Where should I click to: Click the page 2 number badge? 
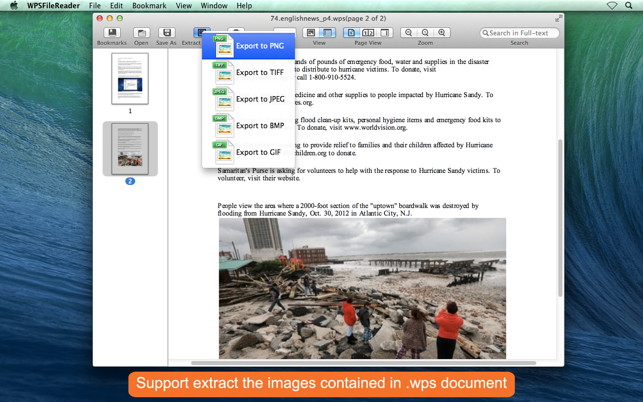click(x=130, y=181)
